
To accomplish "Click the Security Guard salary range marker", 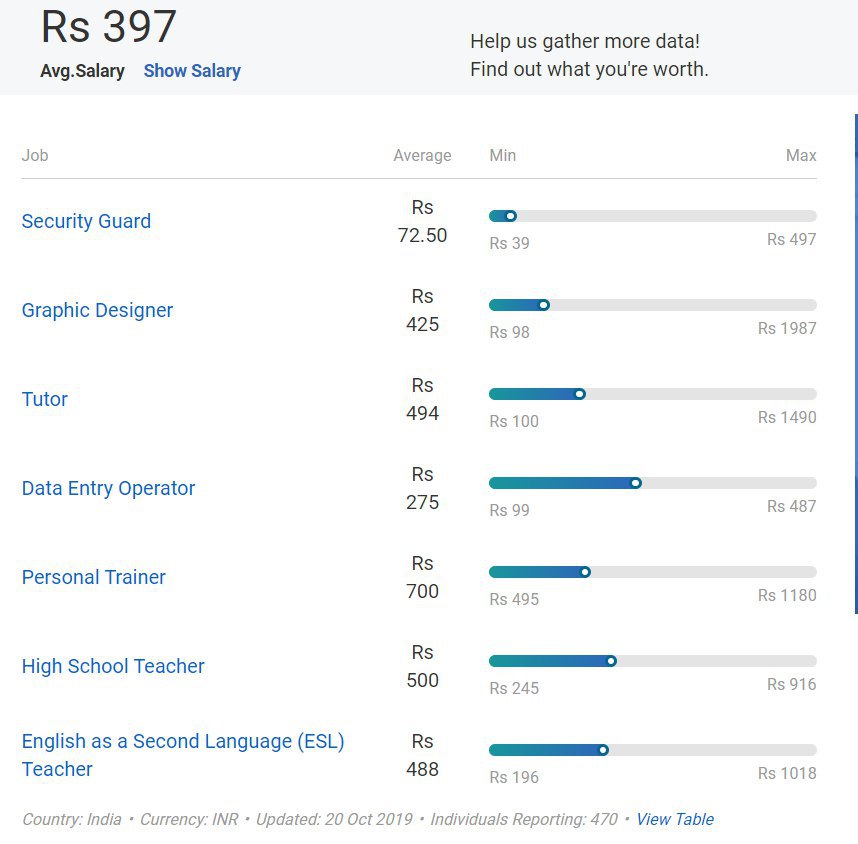I will [510, 216].
